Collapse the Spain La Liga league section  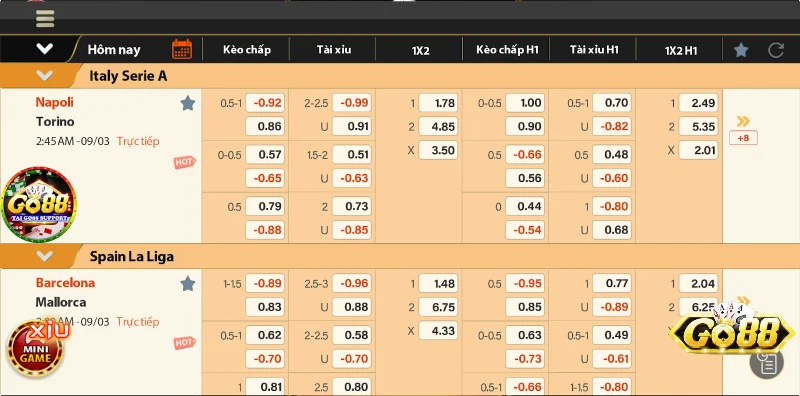tap(44, 256)
